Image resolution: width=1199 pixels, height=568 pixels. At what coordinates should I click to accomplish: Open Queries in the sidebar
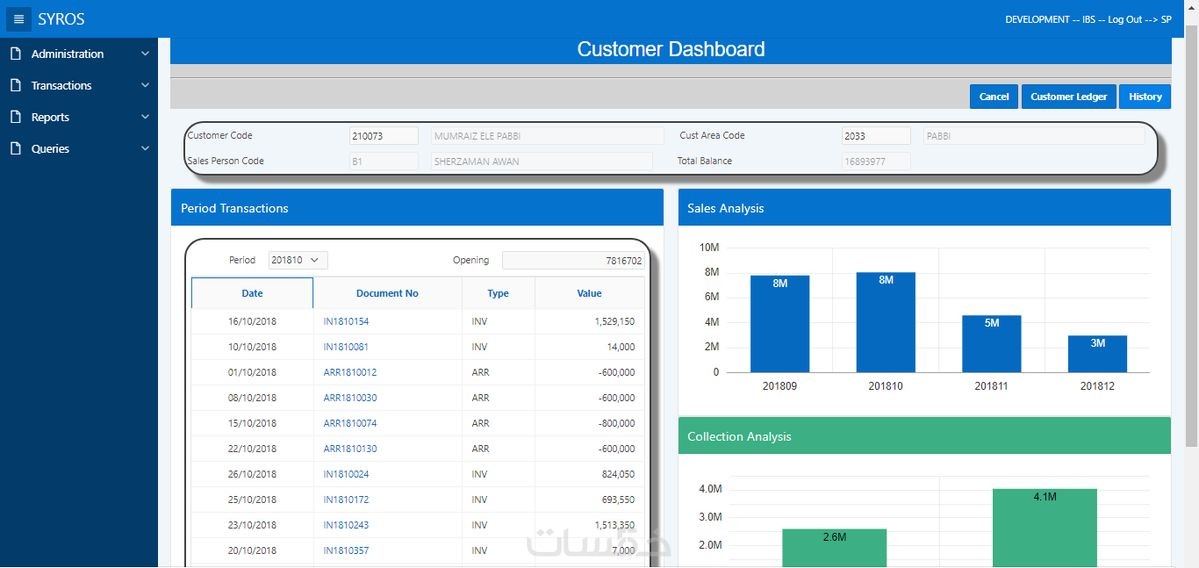tap(50, 149)
